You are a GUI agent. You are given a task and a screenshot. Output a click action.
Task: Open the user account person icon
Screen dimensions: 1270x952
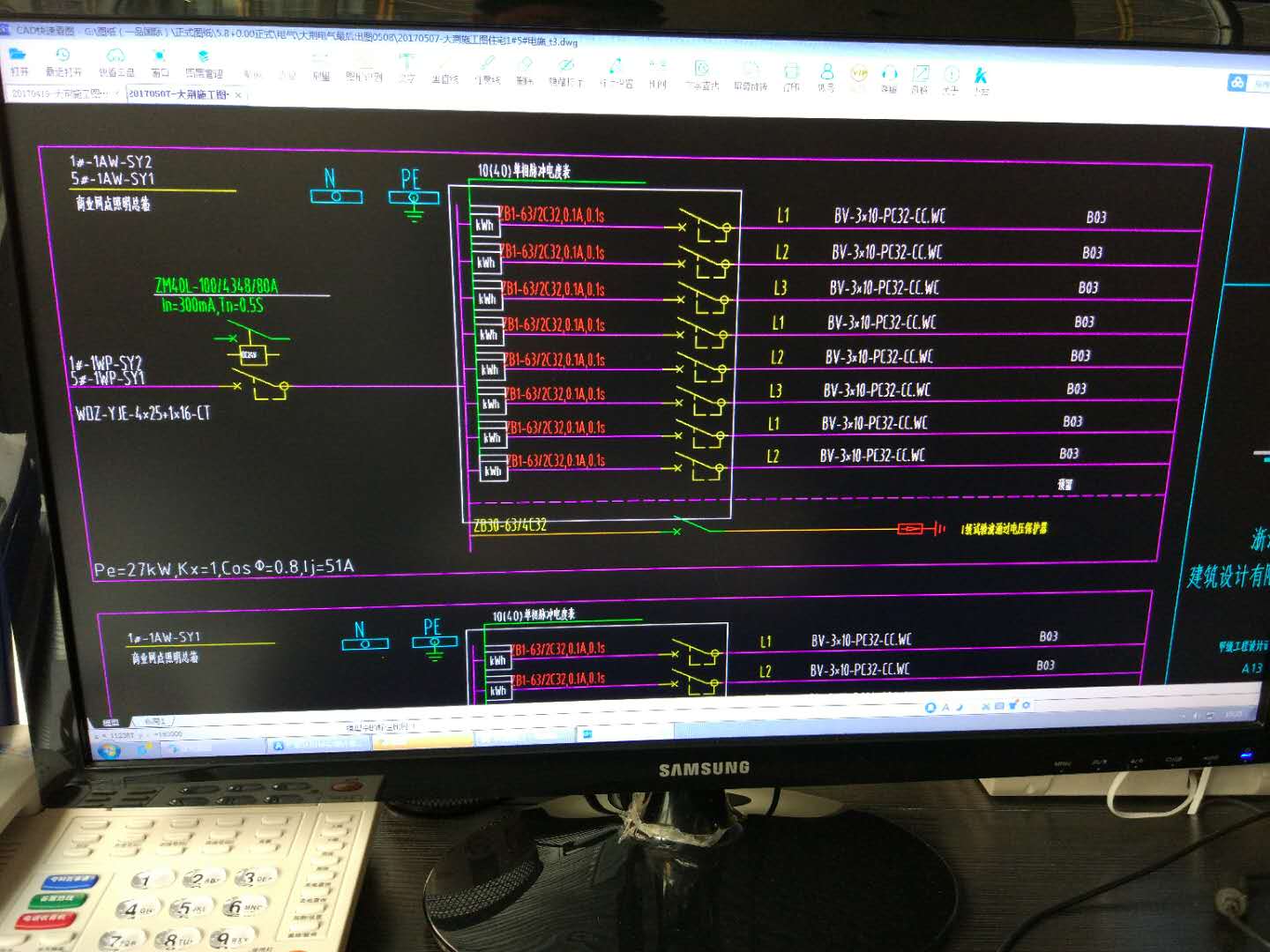click(826, 71)
